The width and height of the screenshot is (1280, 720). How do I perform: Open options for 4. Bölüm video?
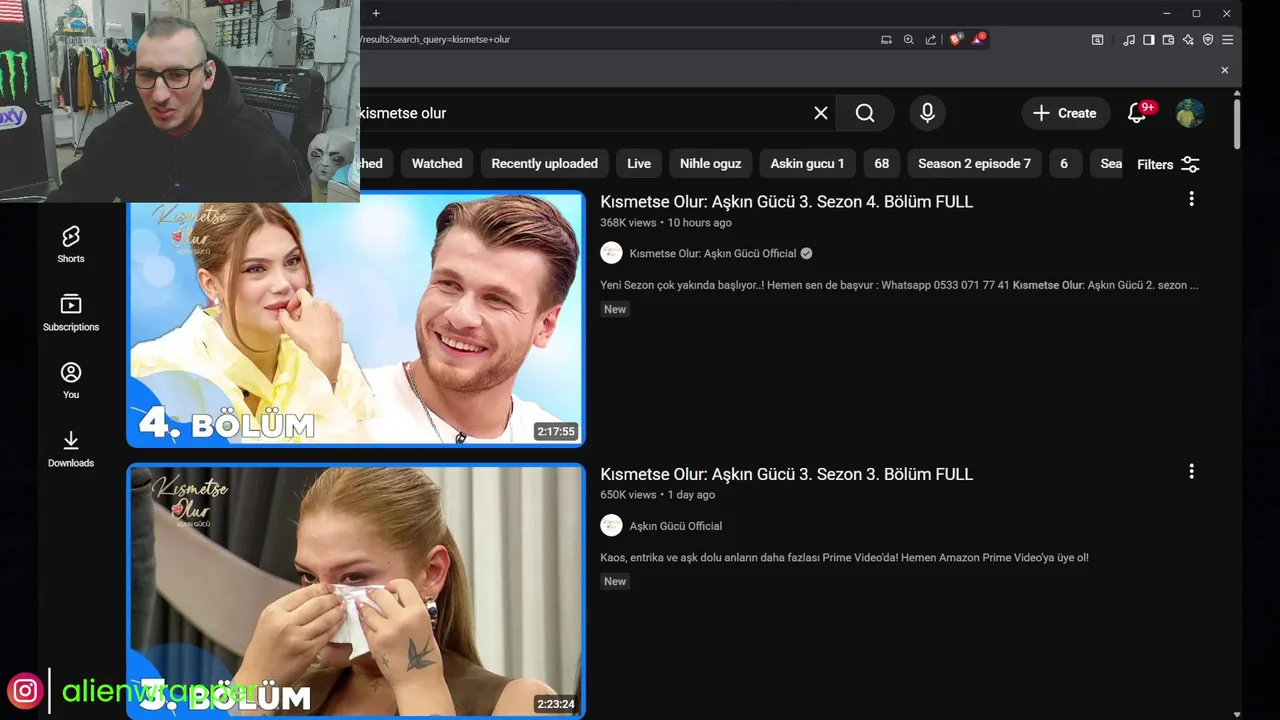pos(1191,199)
